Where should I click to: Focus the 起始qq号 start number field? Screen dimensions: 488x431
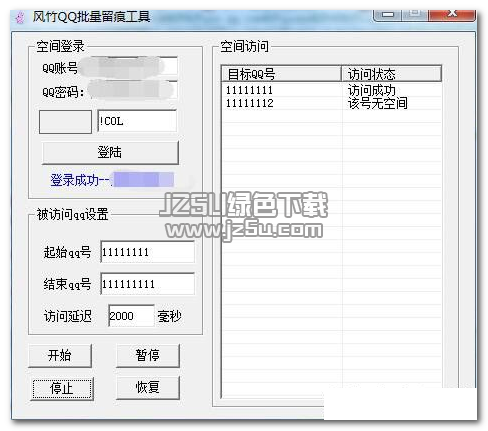147,252
